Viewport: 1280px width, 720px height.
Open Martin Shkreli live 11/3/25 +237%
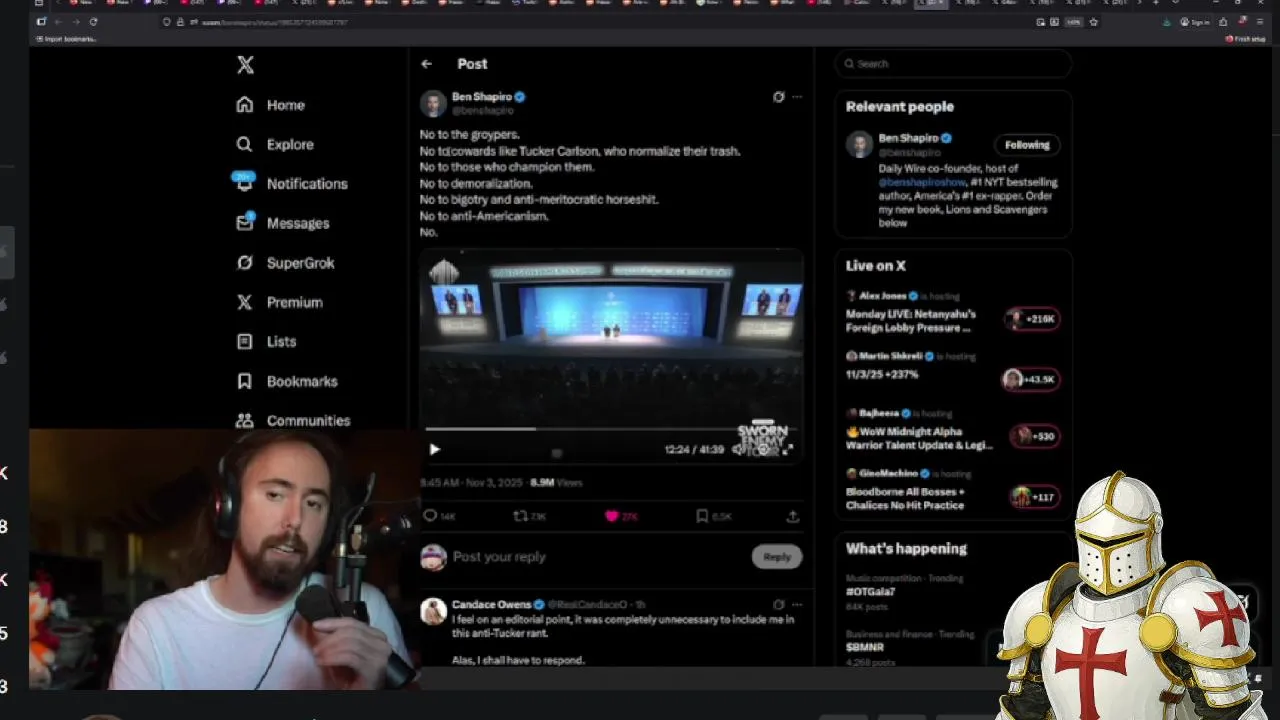click(x=882, y=374)
